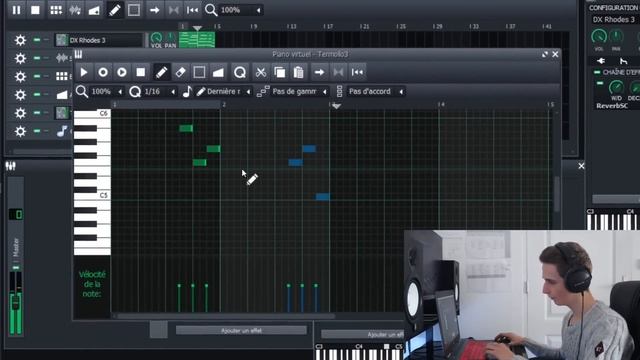Click arrow beside 'Pas d'accord' chord selector
640x360 pixels.
coord(401,91)
